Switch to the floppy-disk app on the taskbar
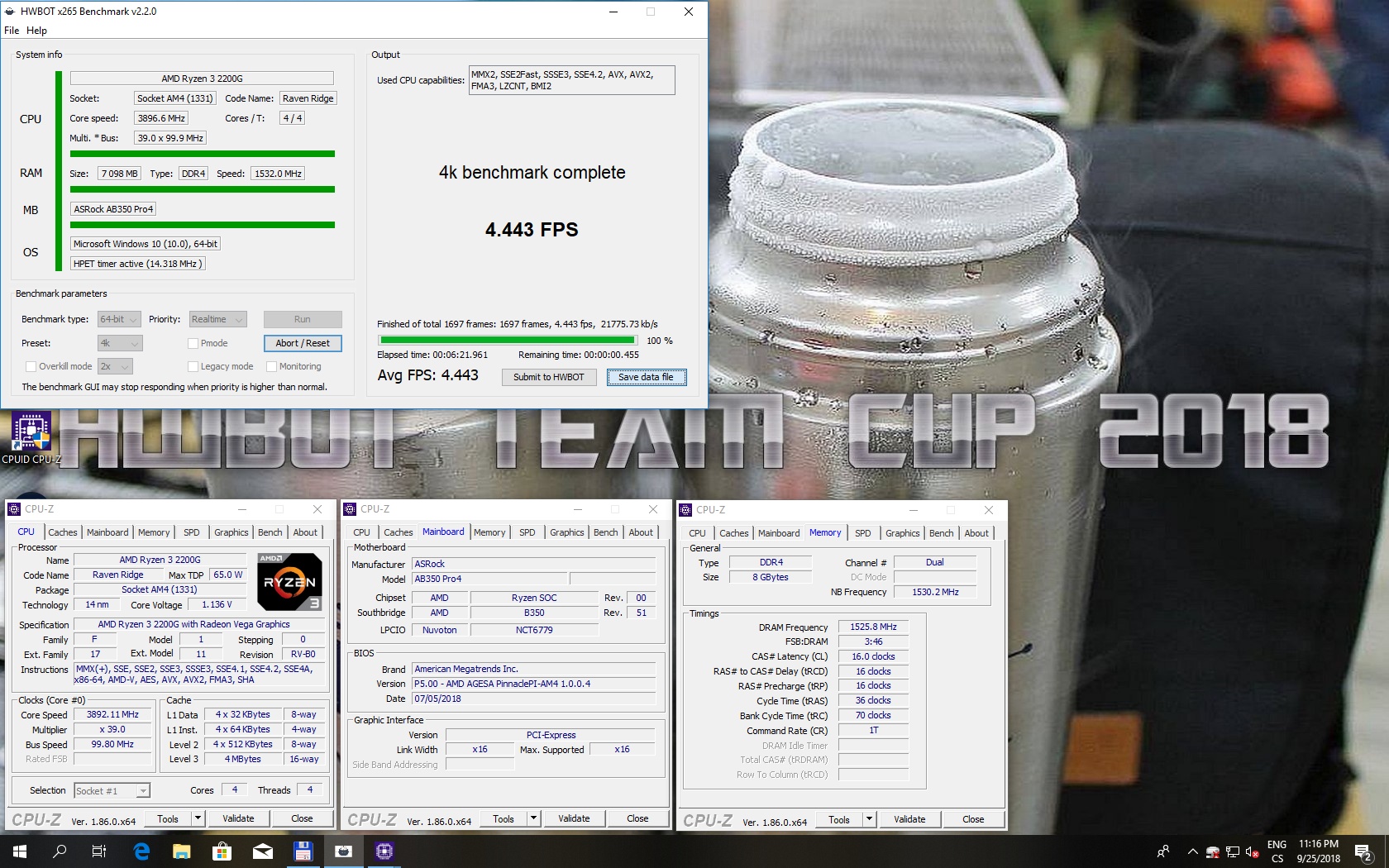Screen dimensions: 1389x868 pos(303,851)
